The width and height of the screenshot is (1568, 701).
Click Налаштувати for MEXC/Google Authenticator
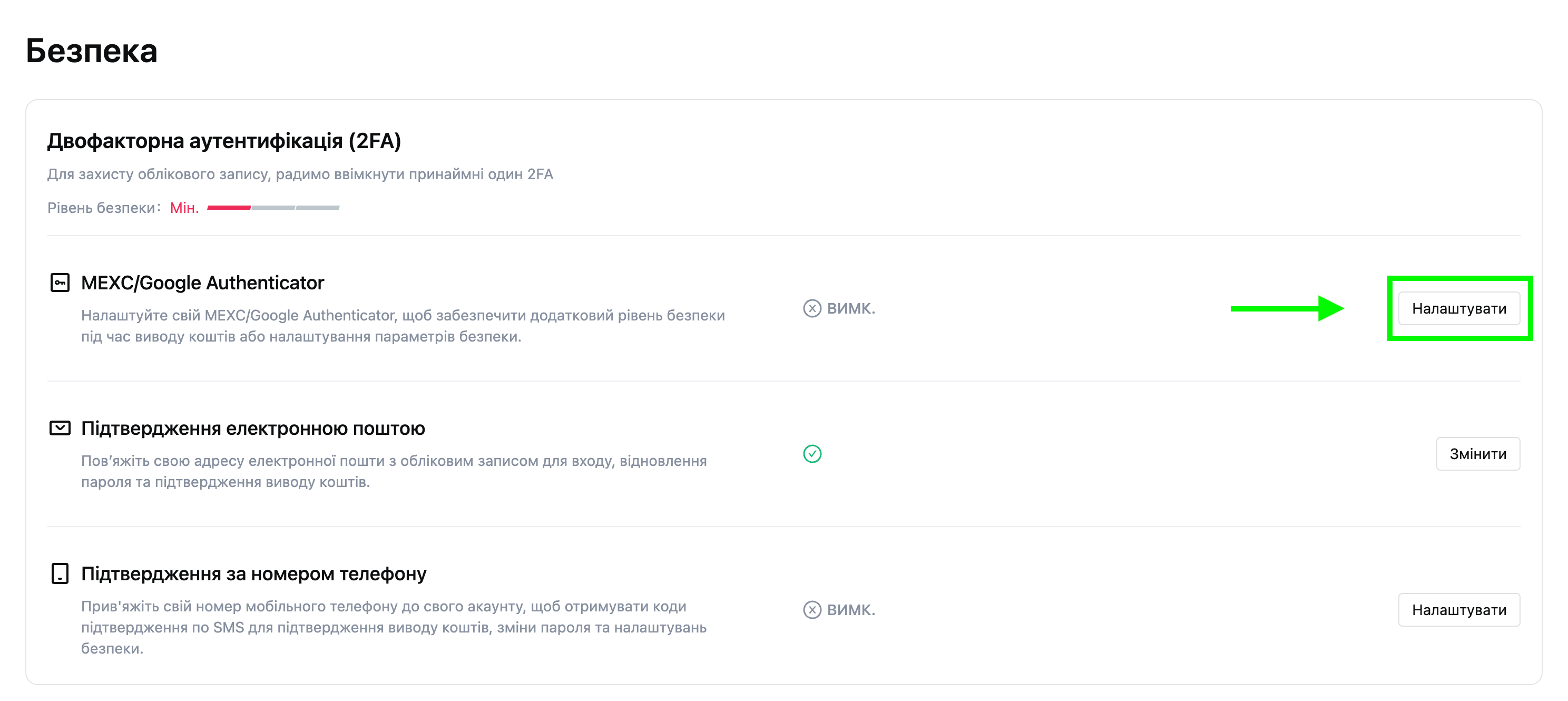[1458, 309]
